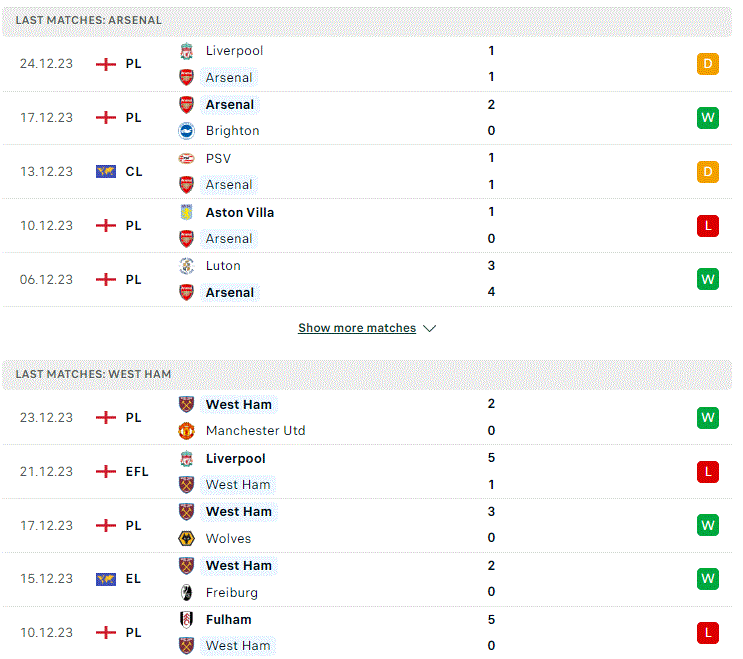743x659 pixels.
Task: Click the Luton club crest icon
Action: pyautogui.click(x=187, y=266)
